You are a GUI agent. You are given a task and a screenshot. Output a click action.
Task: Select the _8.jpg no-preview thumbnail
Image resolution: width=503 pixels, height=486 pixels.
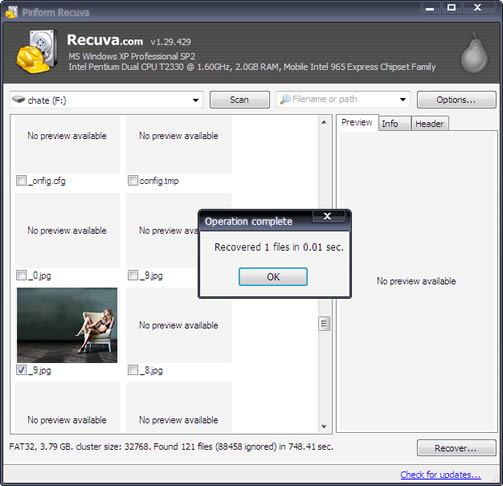point(179,325)
